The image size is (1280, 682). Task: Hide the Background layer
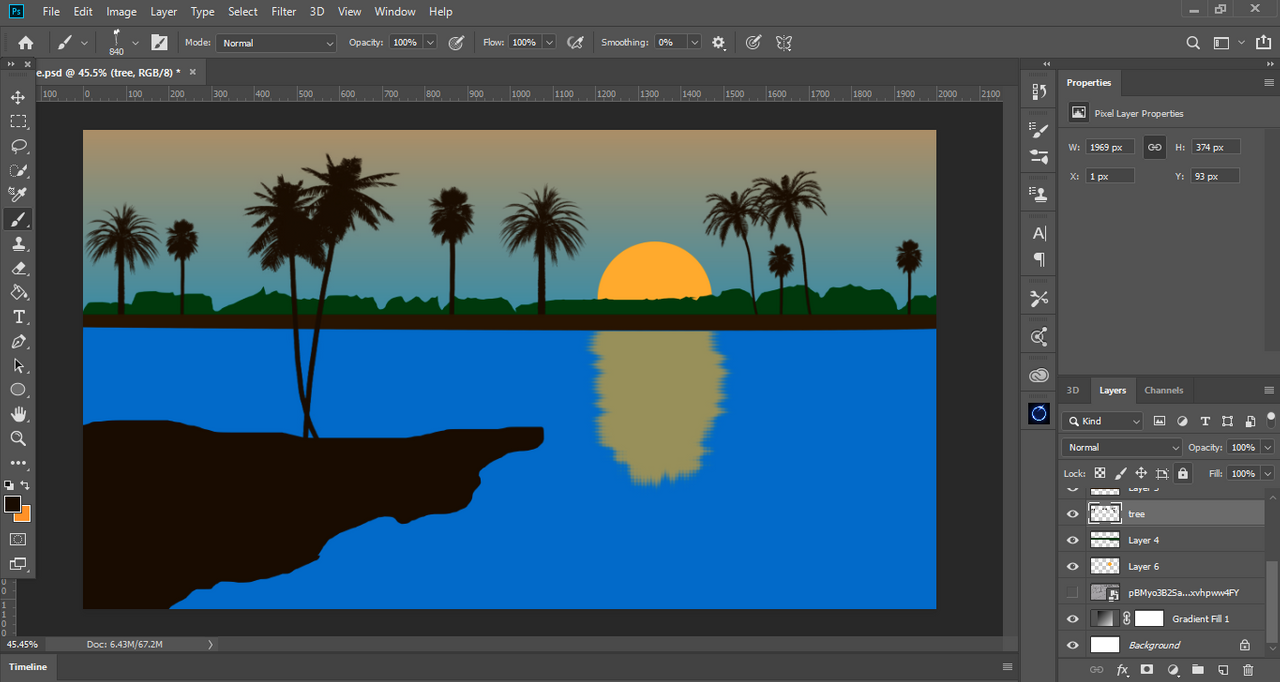coord(1073,645)
